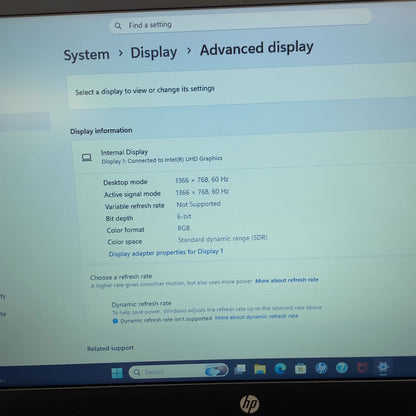
Task: Open More about dynamic refresh rate link
Action: (256, 317)
